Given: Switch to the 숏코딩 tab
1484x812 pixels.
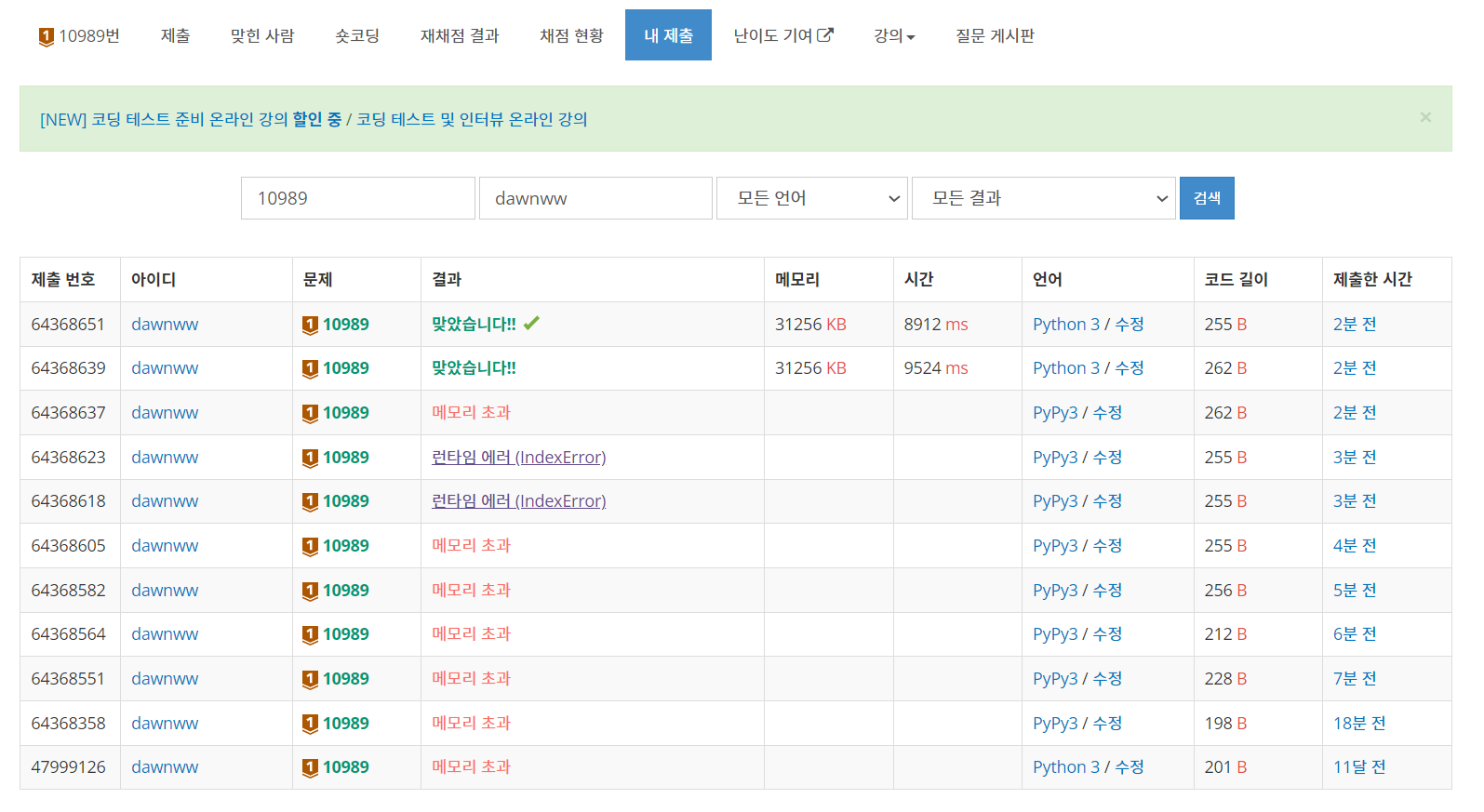Looking at the screenshot, I should pos(357,35).
